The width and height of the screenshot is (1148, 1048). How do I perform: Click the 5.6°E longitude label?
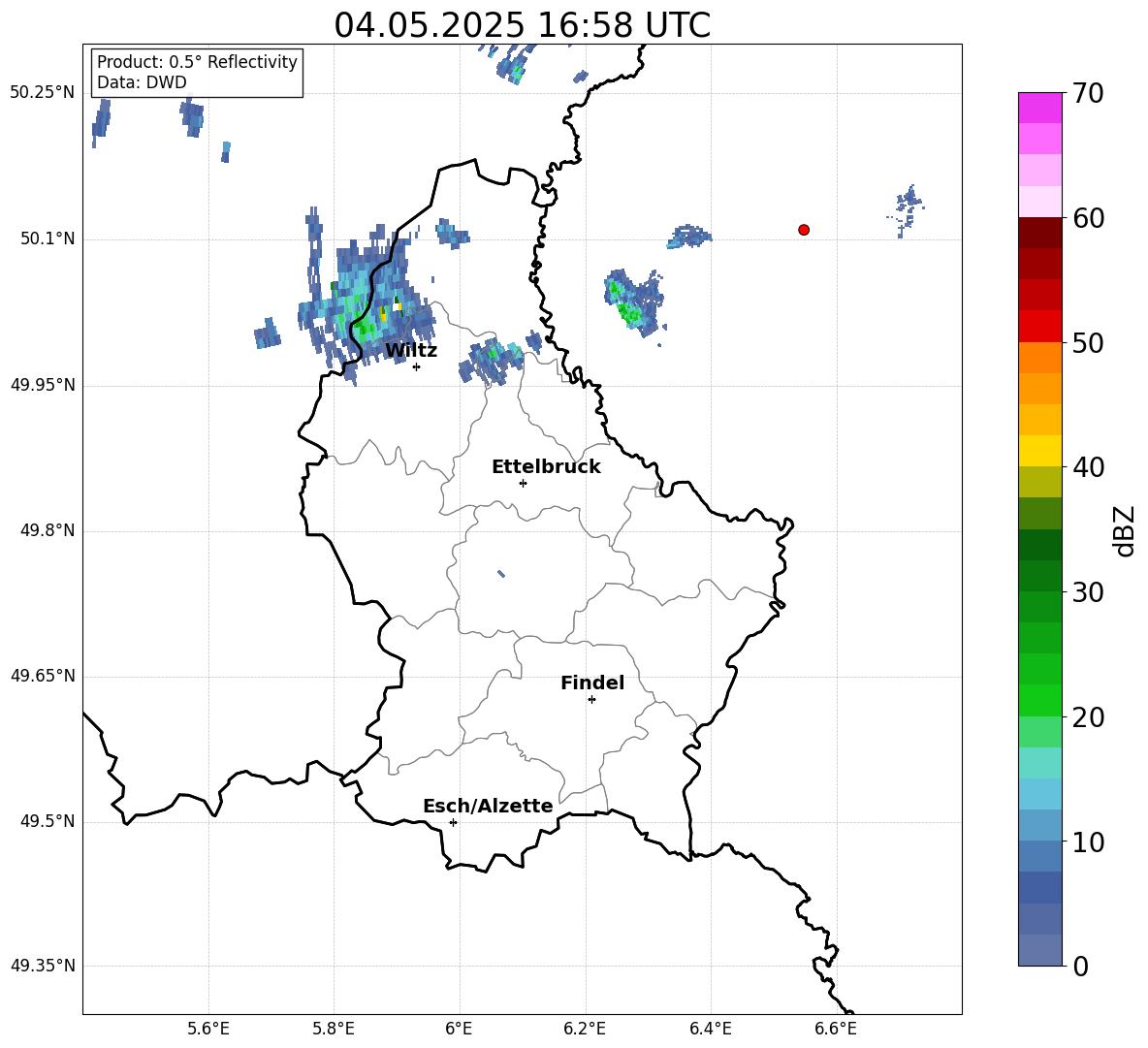pos(208,1029)
